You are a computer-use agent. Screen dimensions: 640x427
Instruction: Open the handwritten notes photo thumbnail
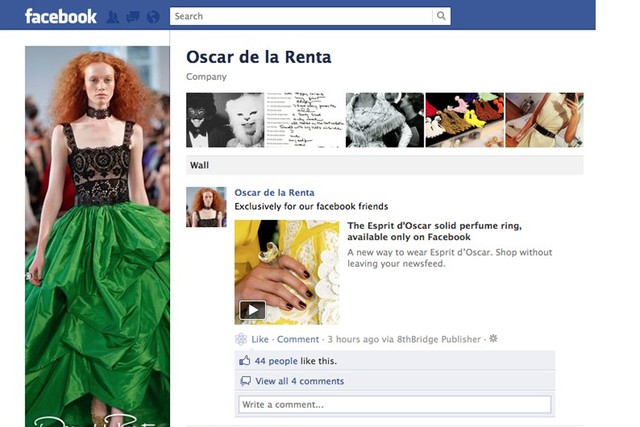(x=305, y=120)
